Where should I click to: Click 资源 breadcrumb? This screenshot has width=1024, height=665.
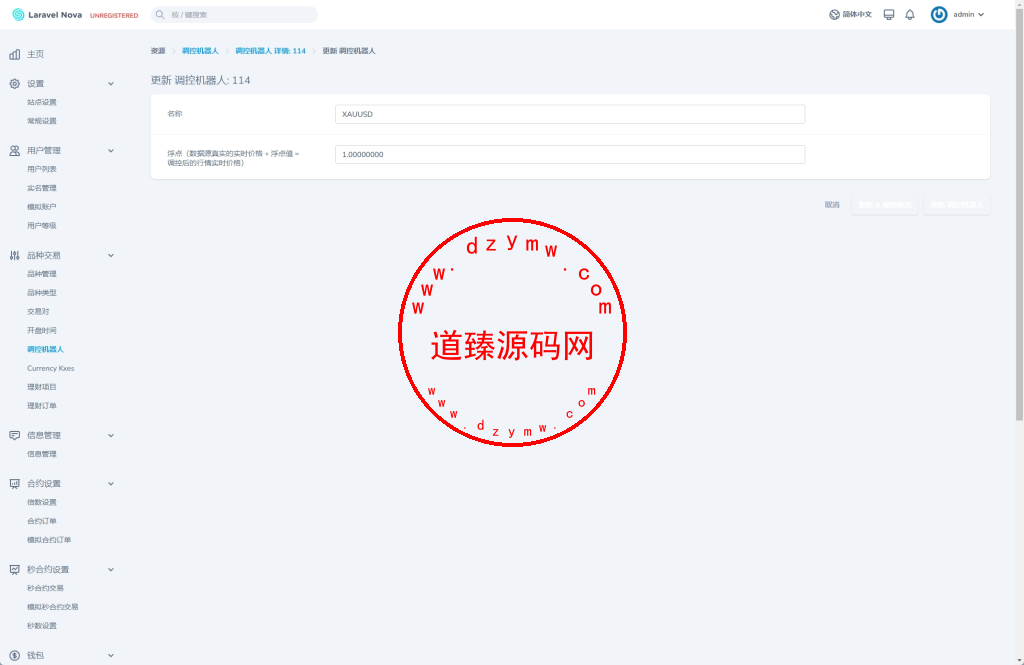(x=158, y=51)
